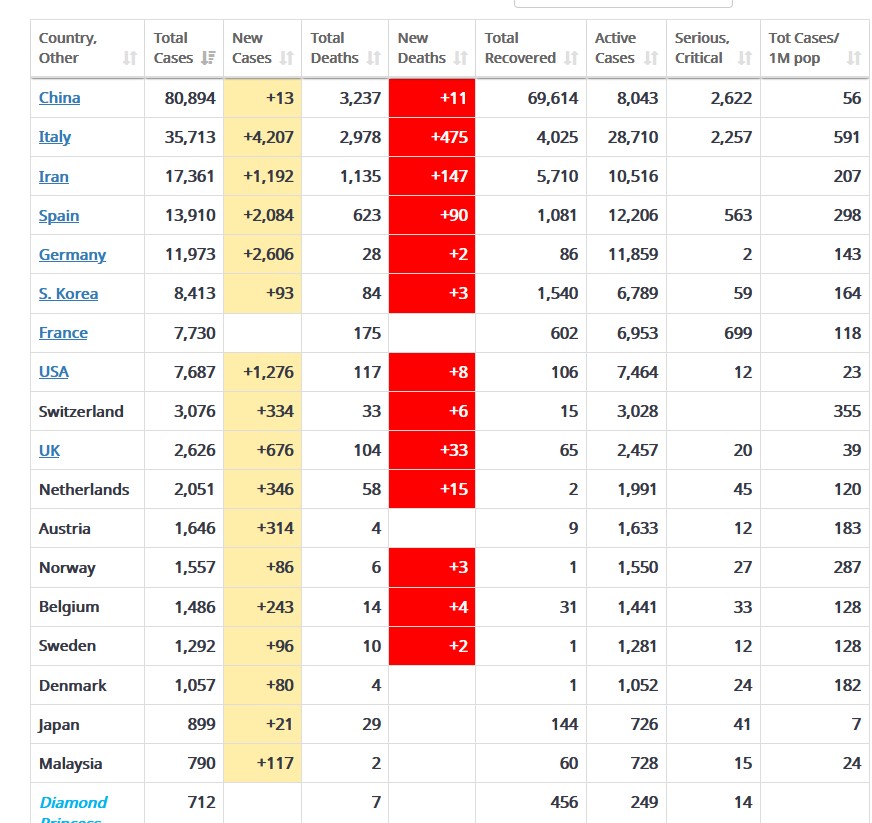872x823 pixels.
Task: Open the China country link
Action: point(59,98)
